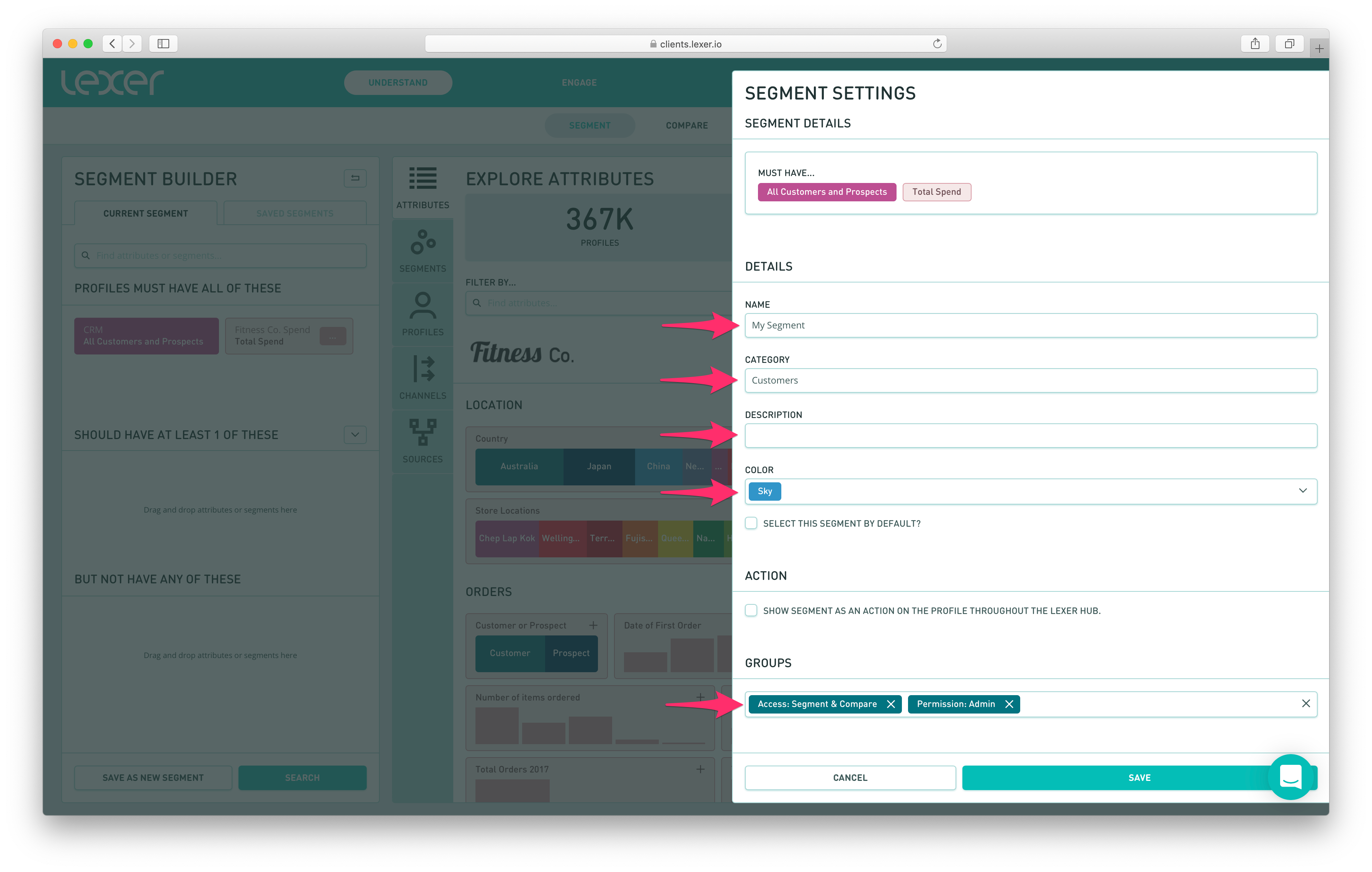Click Save As New Segment button

coord(153,777)
